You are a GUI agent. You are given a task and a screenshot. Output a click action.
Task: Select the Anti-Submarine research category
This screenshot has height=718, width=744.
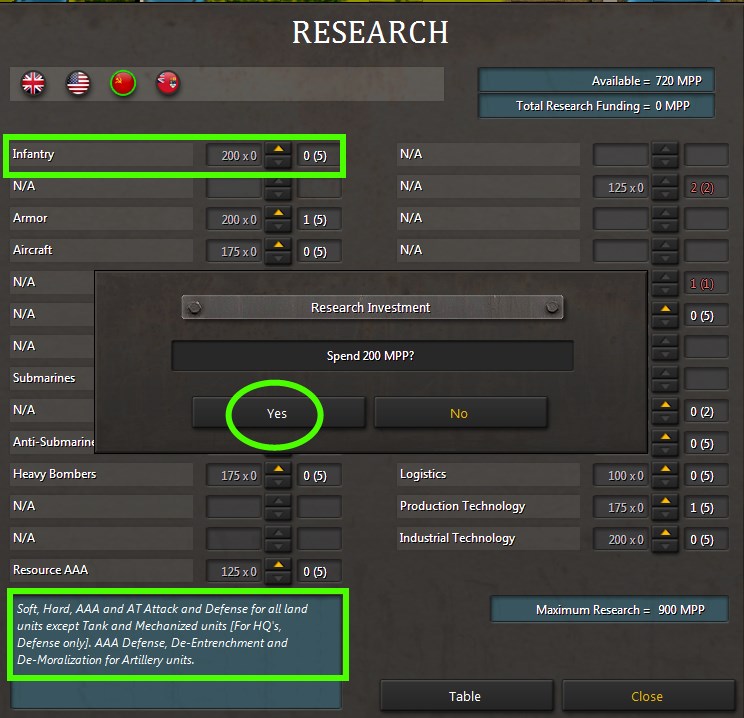pyautogui.click(x=52, y=442)
